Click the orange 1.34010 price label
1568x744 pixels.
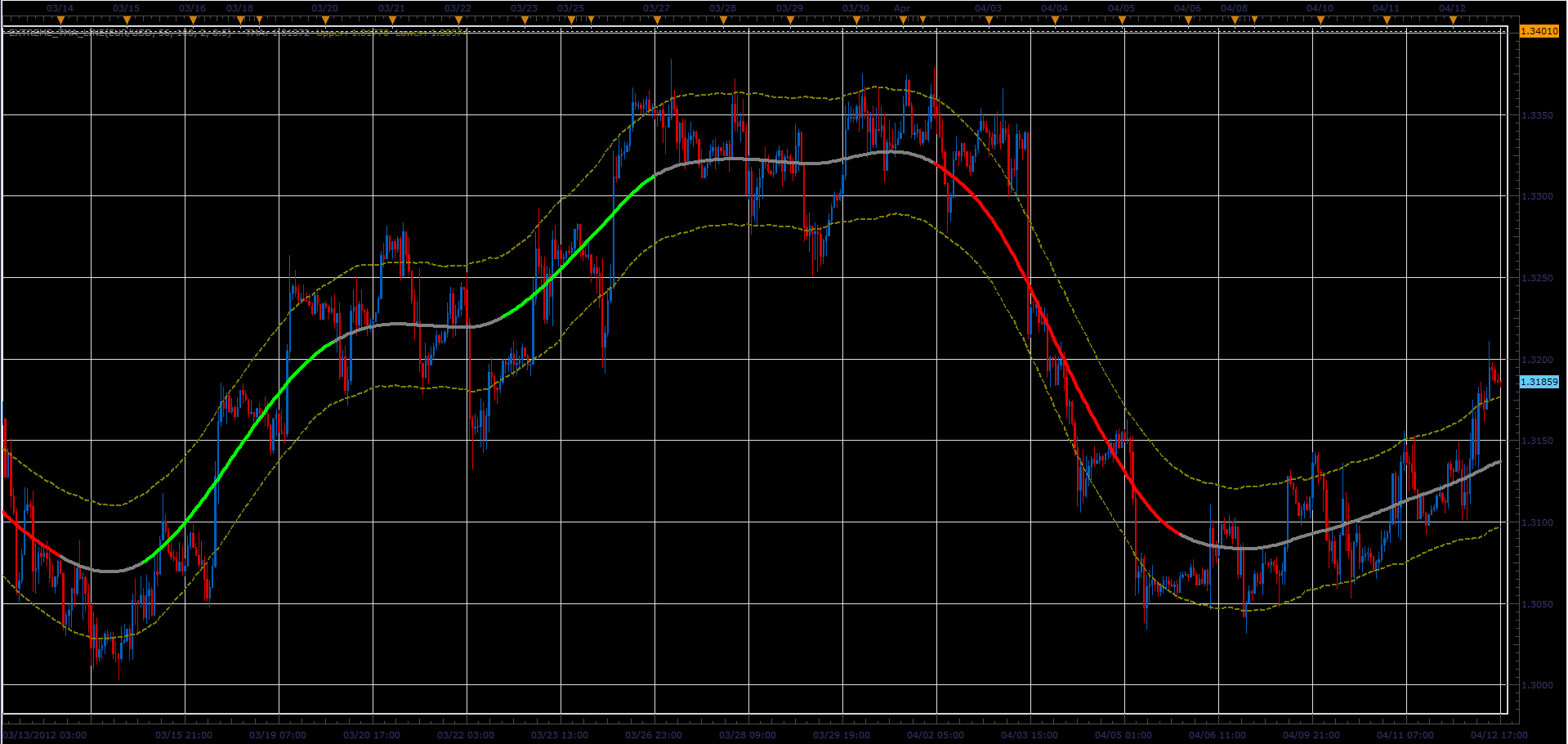coord(1539,31)
